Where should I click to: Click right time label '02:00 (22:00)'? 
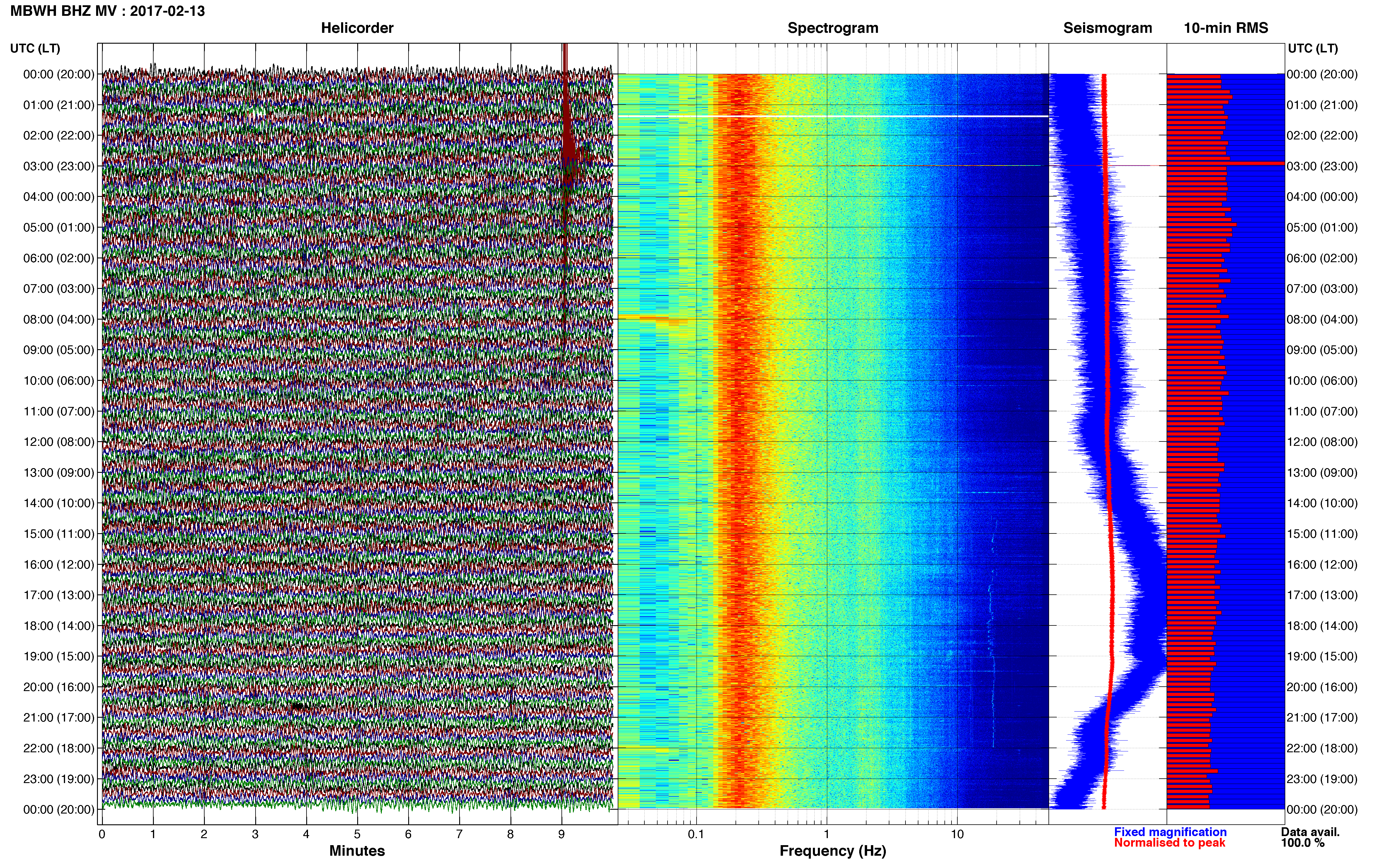click(1322, 136)
